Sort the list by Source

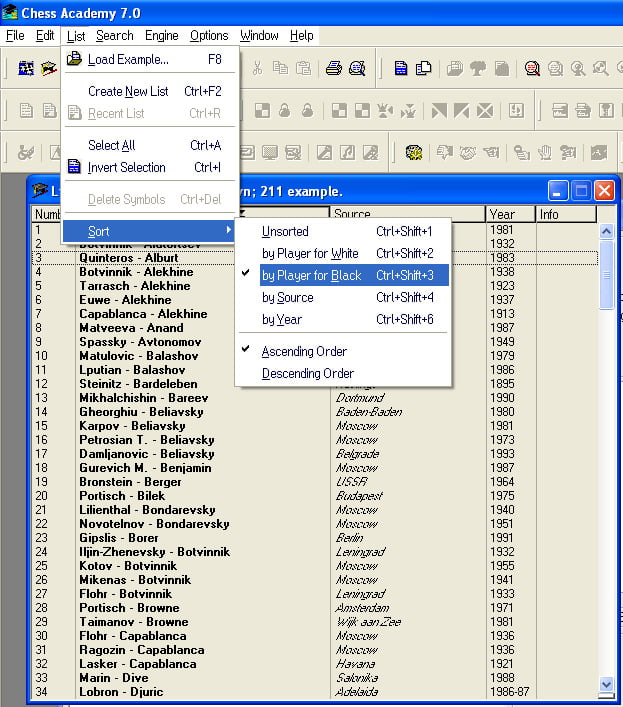344,297
